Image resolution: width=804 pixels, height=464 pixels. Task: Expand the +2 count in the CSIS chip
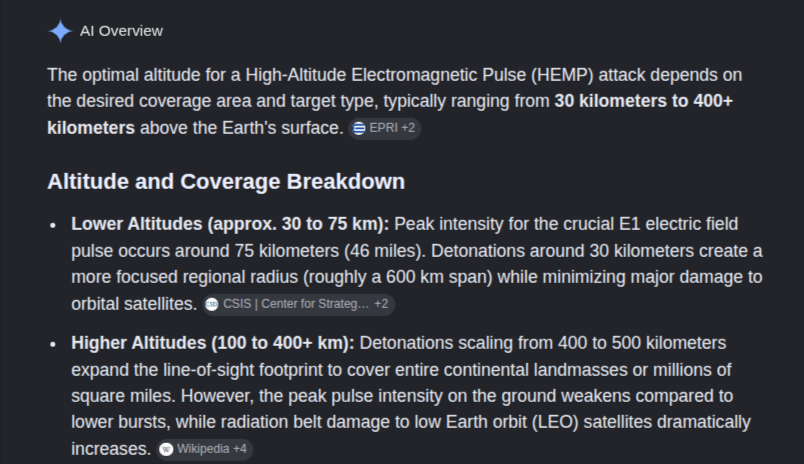pyautogui.click(x=381, y=304)
